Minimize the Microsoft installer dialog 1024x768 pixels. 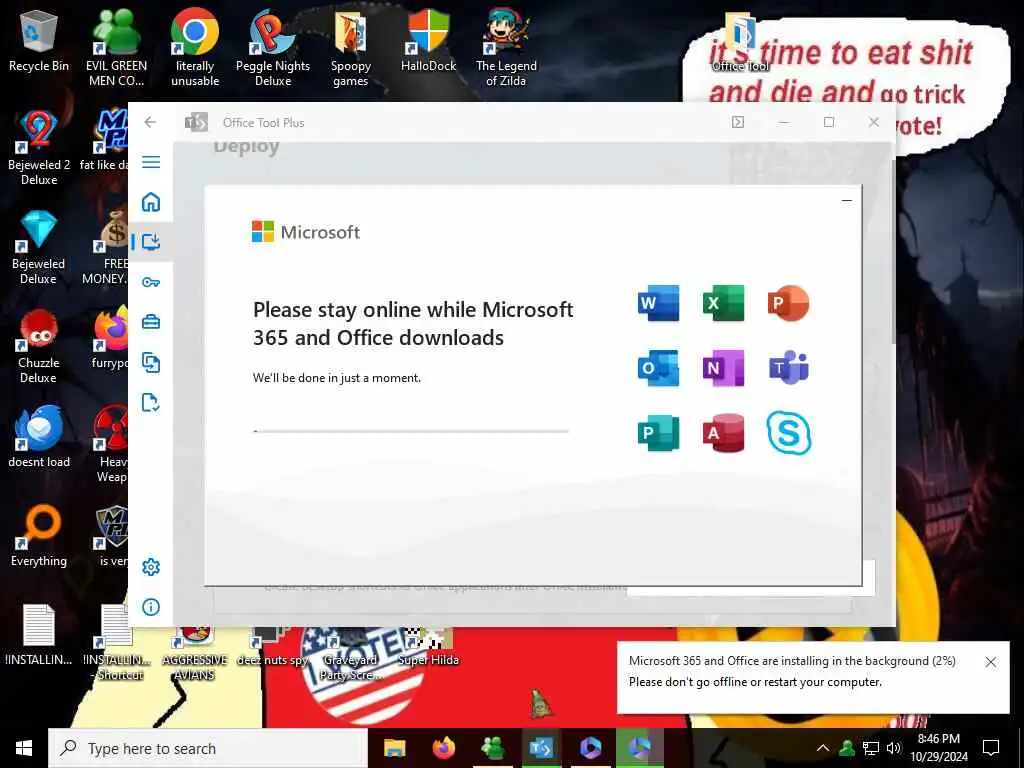click(847, 200)
